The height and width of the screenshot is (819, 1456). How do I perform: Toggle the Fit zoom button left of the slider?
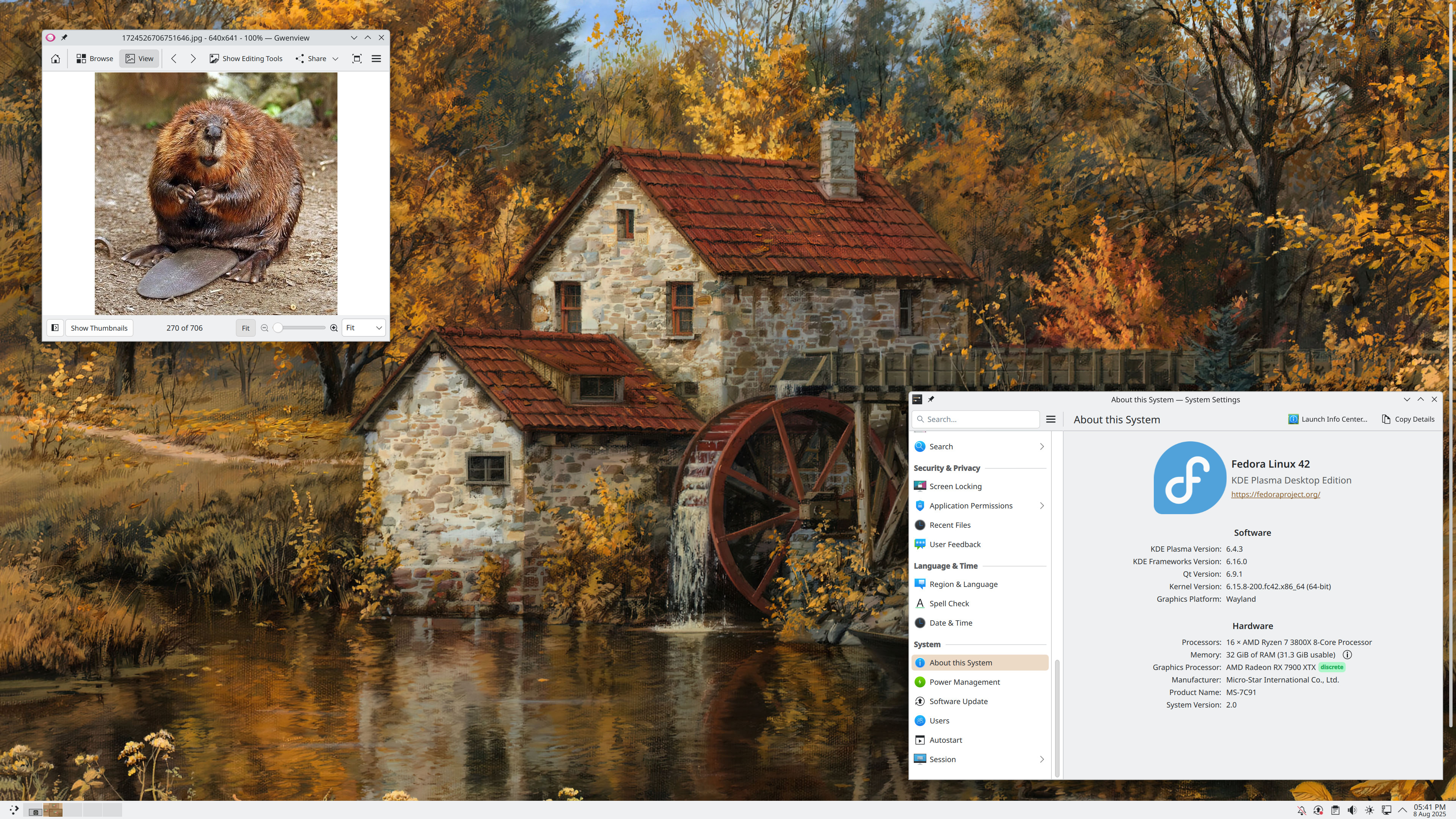[x=245, y=328]
